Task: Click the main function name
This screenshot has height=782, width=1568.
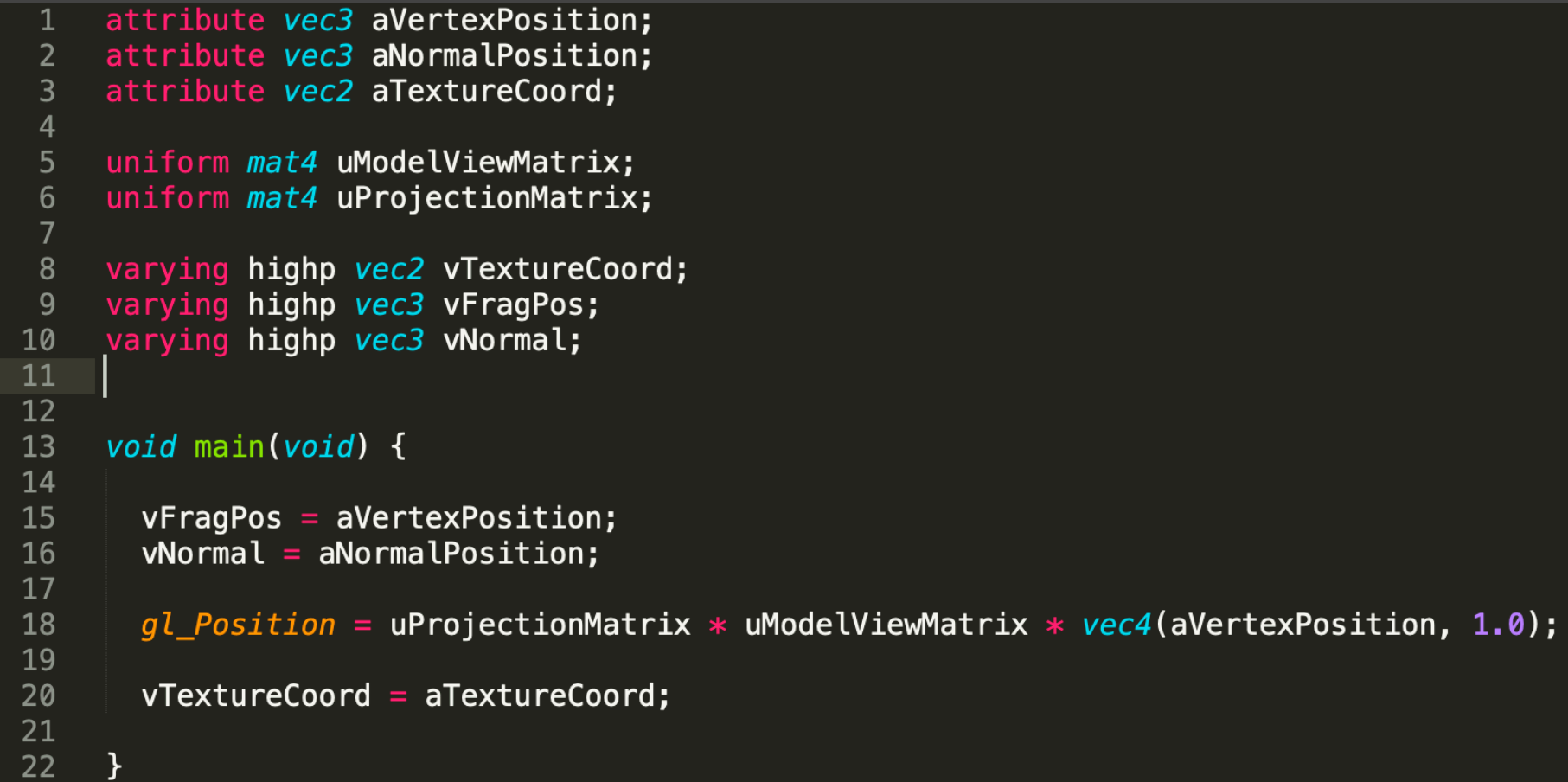Action: (229, 446)
